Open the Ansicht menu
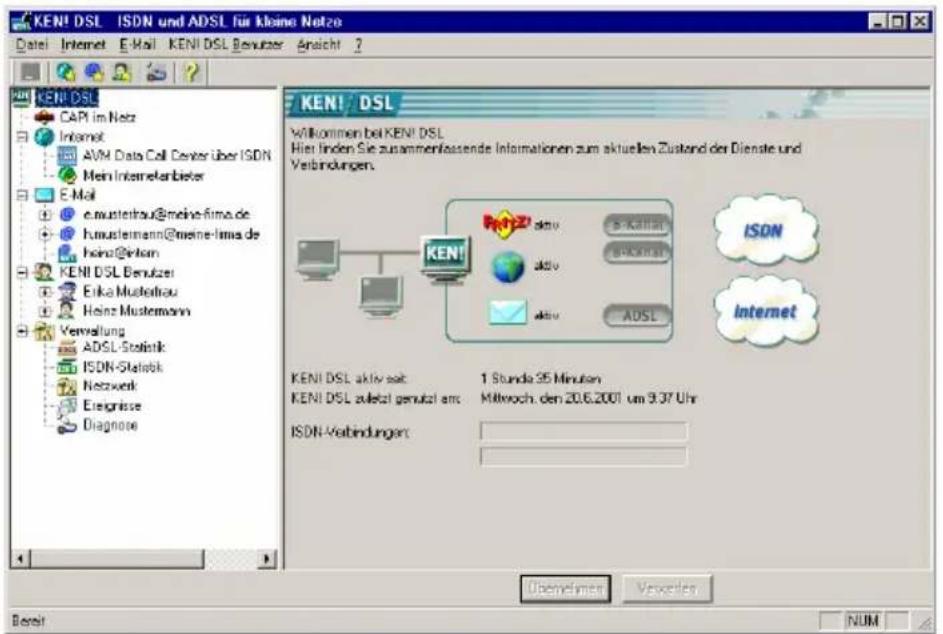This screenshot has height=634, width=943. [318, 45]
